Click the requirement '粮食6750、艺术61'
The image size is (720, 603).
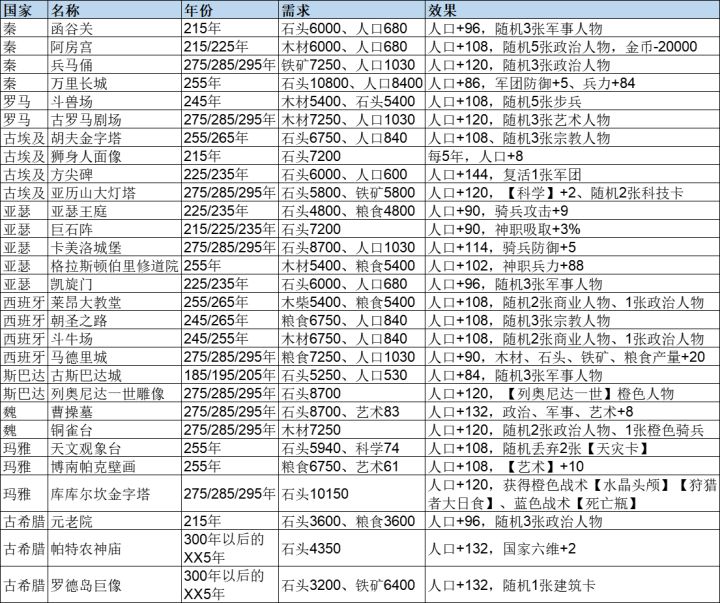click(x=352, y=467)
